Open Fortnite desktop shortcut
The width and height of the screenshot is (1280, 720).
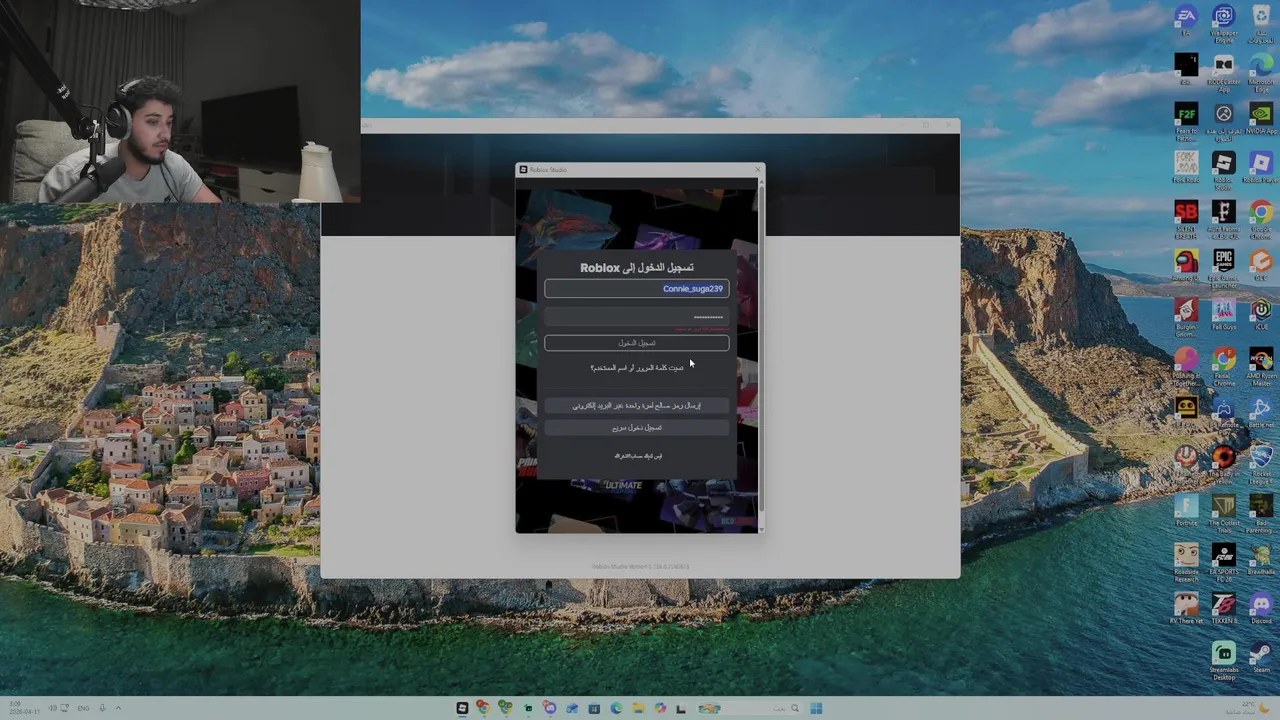tap(1186, 510)
